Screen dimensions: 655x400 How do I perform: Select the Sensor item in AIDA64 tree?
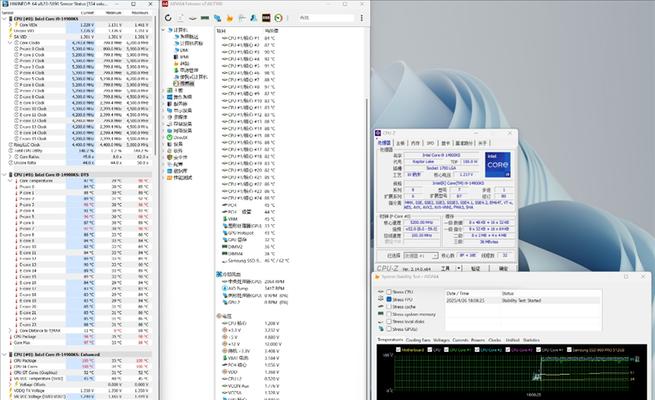click(x=184, y=84)
